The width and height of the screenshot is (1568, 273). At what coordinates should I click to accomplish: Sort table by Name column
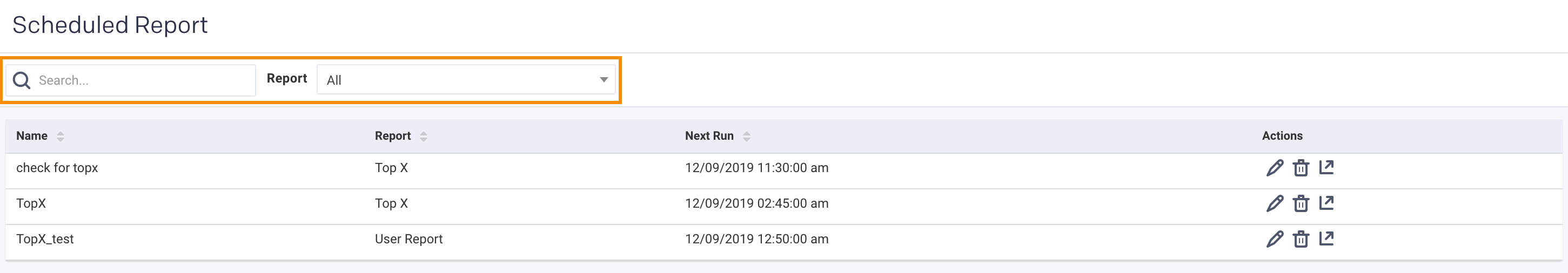61,136
